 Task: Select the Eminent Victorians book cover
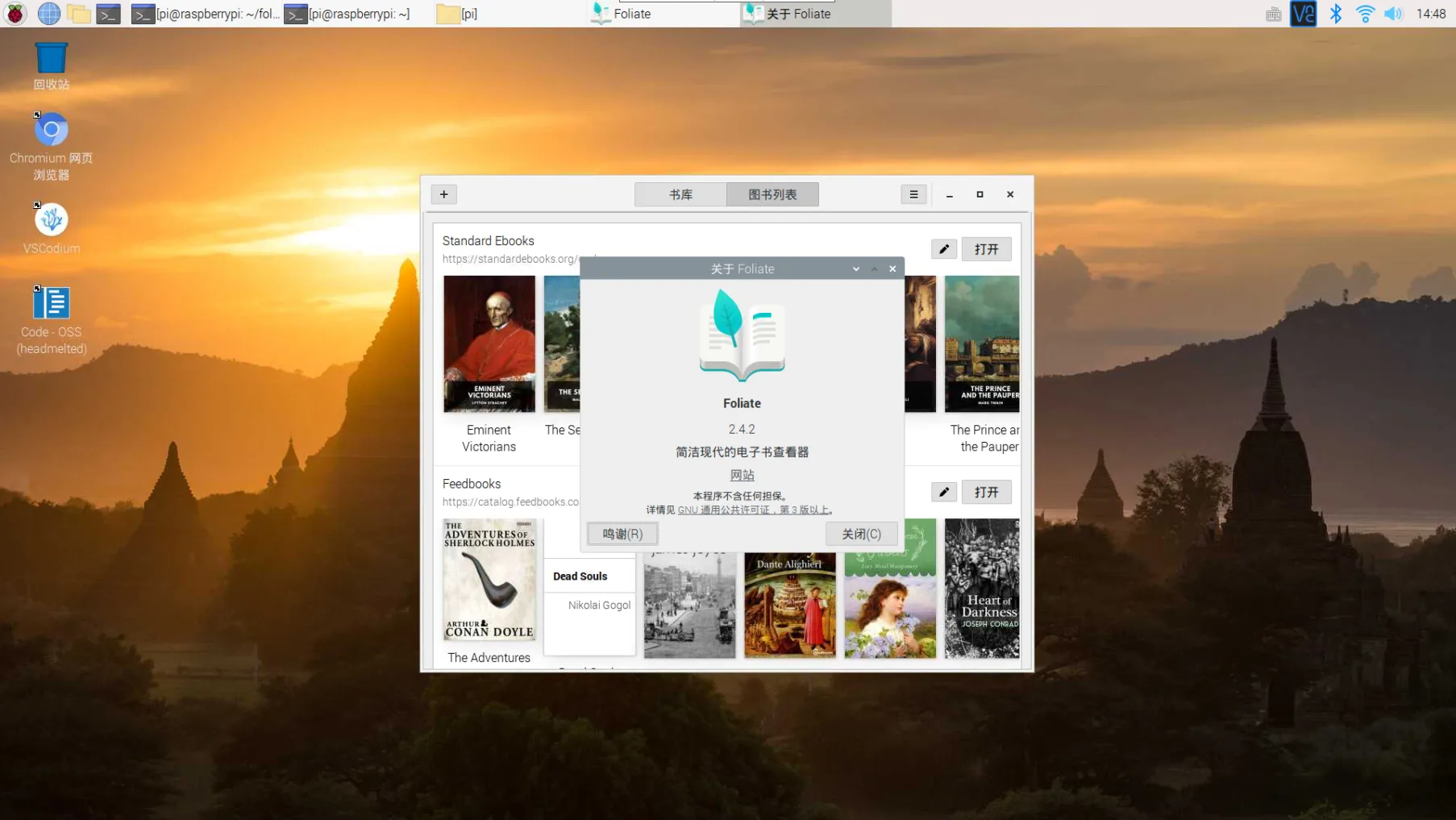[489, 344]
